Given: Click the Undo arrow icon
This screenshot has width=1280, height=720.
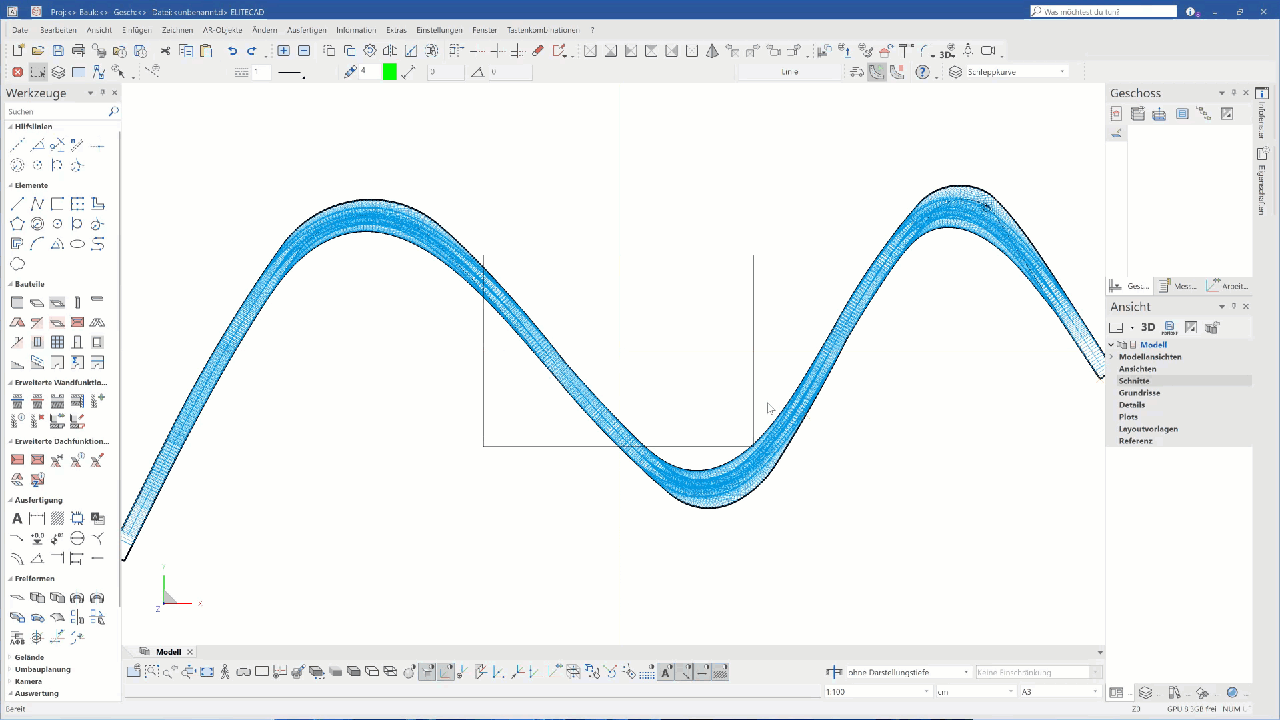Looking at the screenshot, I should (x=232, y=51).
